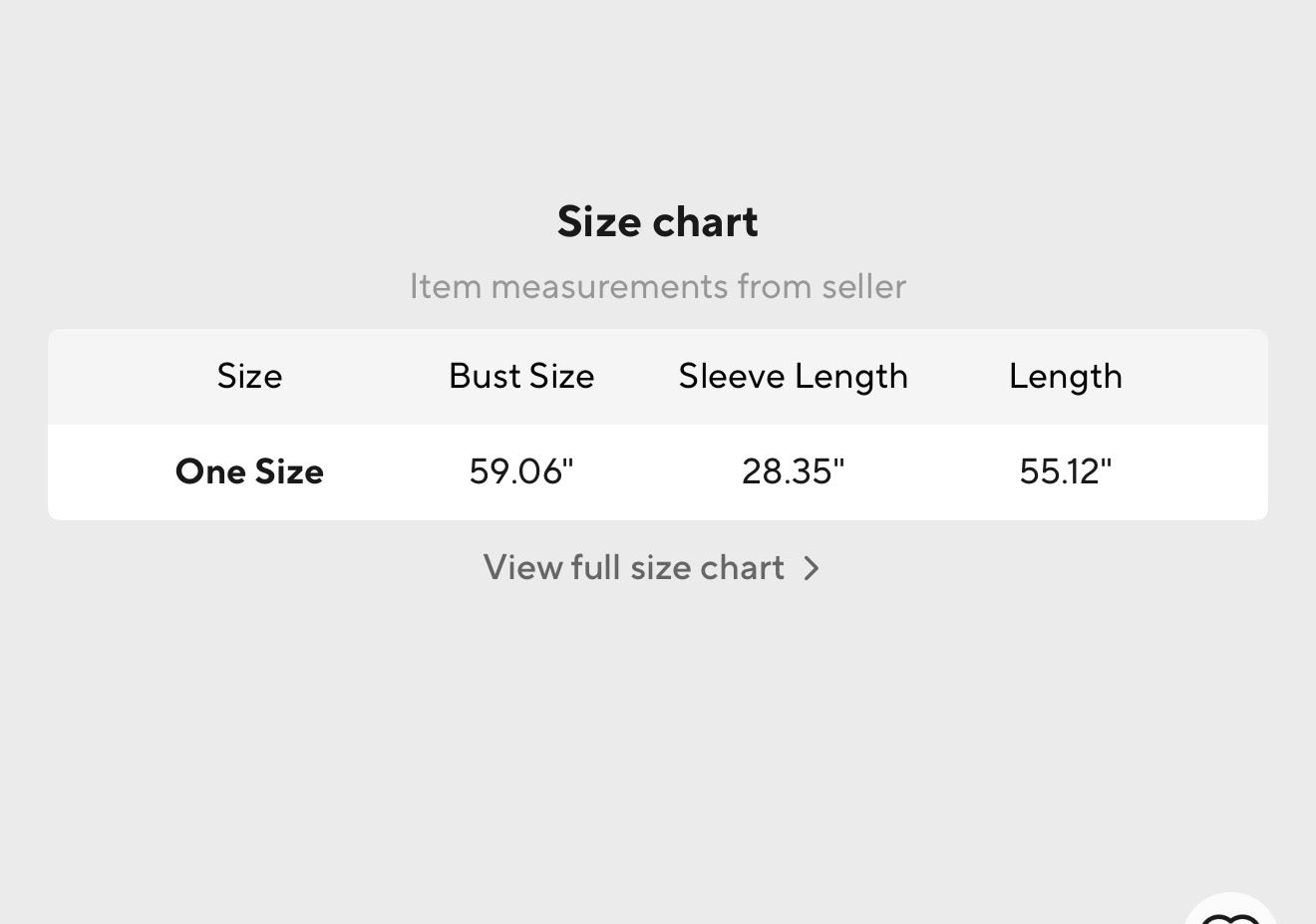Click the Length column header
The height and width of the screenshot is (924, 1316).
(x=1065, y=377)
